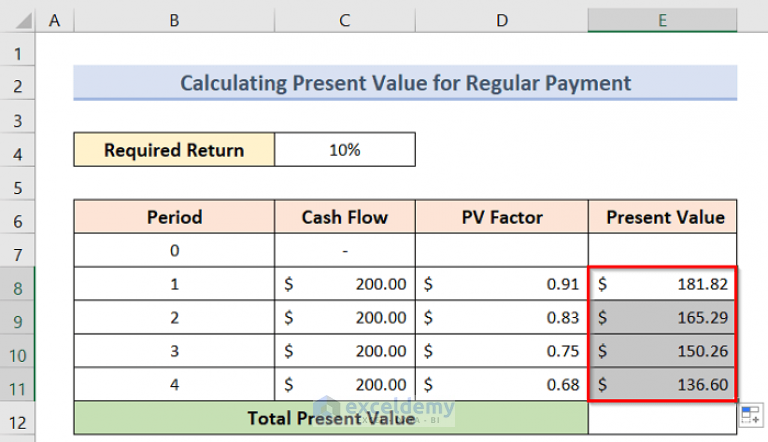Image resolution: width=768 pixels, height=442 pixels.
Task: Select the PV factor 0.75 cell
Action: pos(502,351)
